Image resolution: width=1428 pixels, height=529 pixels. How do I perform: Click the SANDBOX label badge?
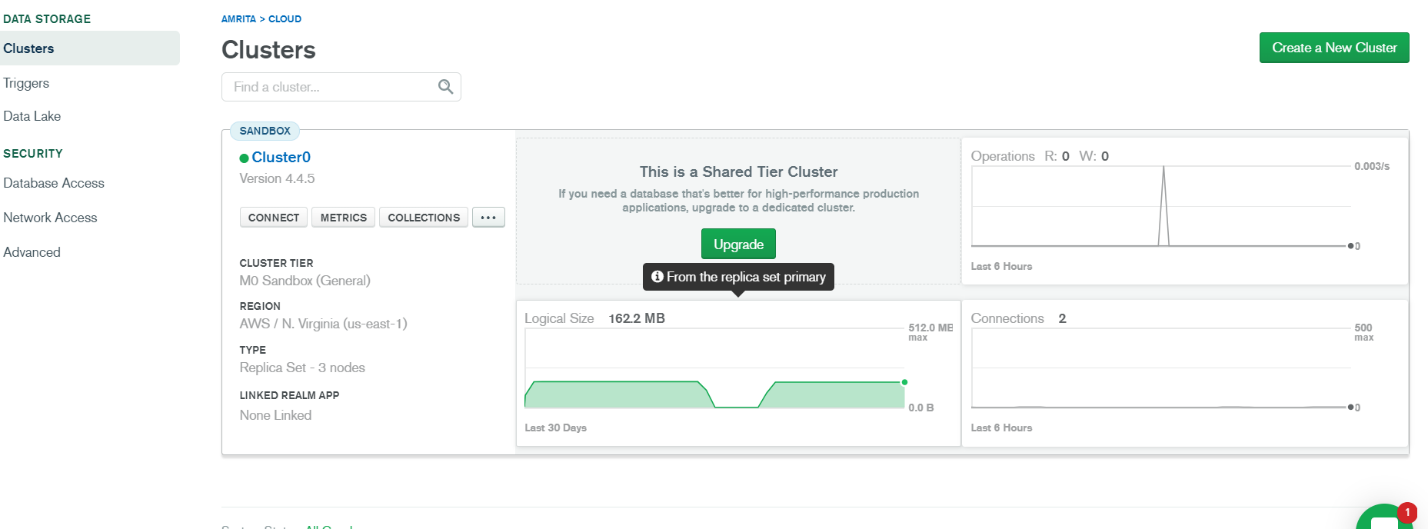click(x=265, y=130)
